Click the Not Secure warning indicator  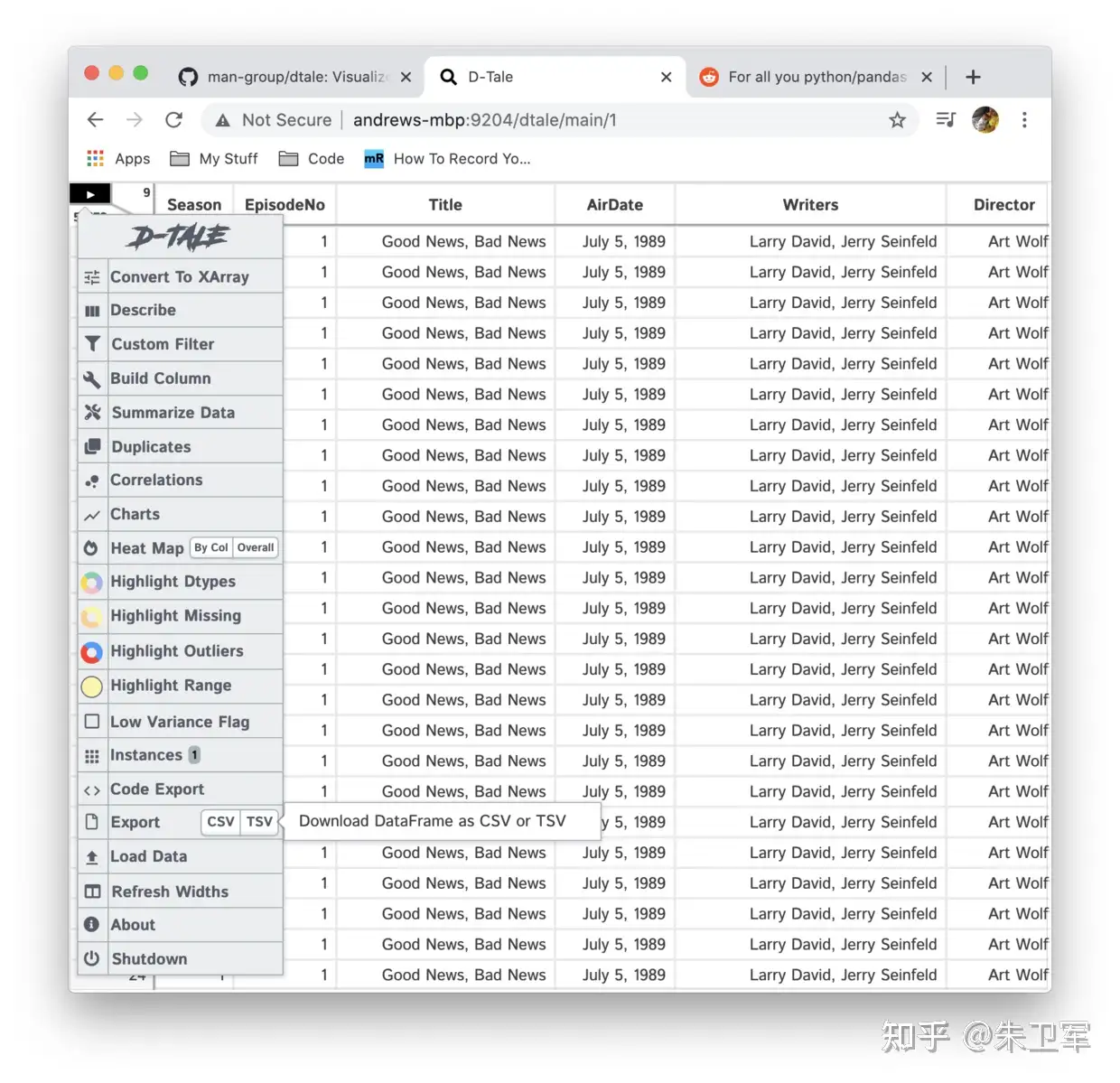[x=274, y=120]
